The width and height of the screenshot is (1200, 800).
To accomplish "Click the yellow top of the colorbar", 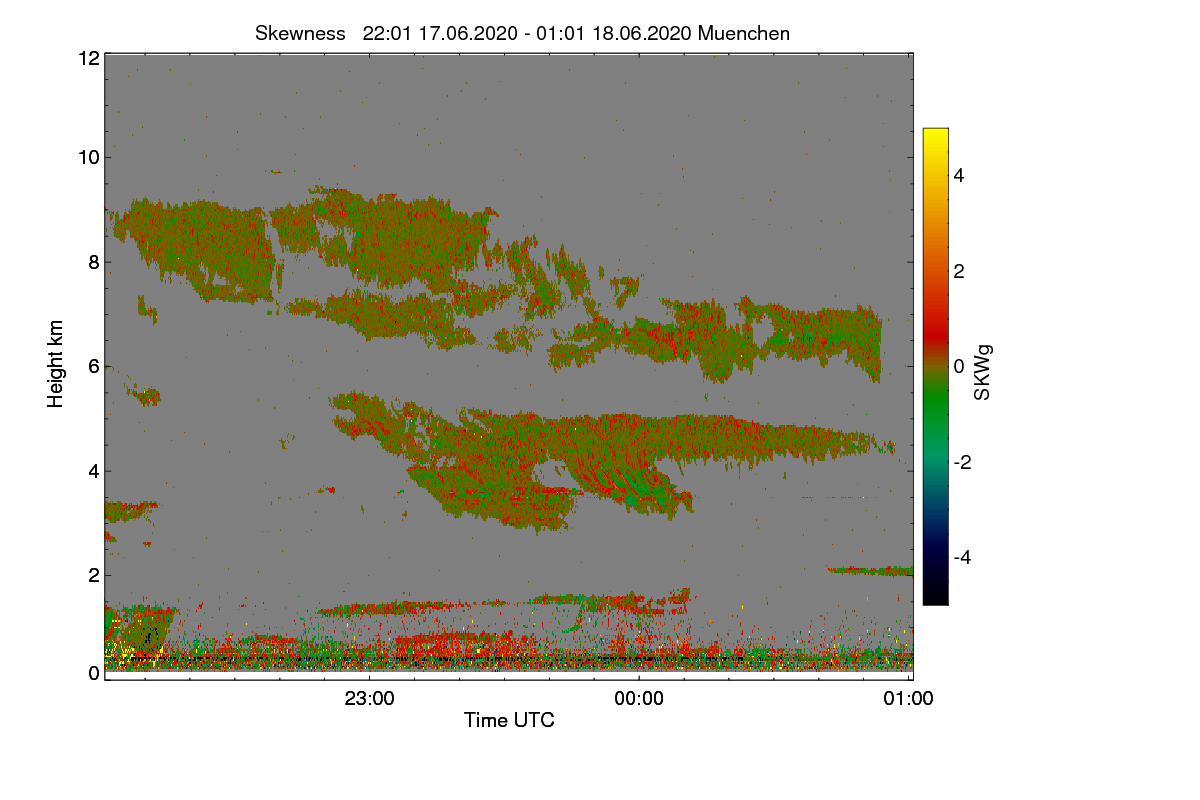I will coord(935,136).
